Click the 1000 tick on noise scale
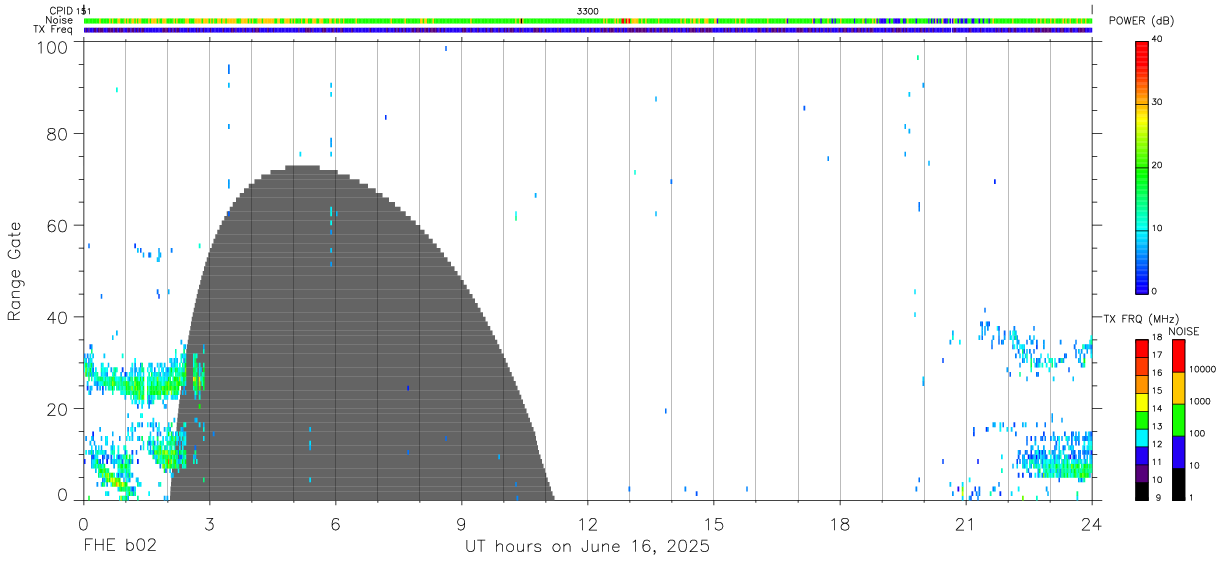The image size is (1228, 567). pyautogui.click(x=1199, y=401)
